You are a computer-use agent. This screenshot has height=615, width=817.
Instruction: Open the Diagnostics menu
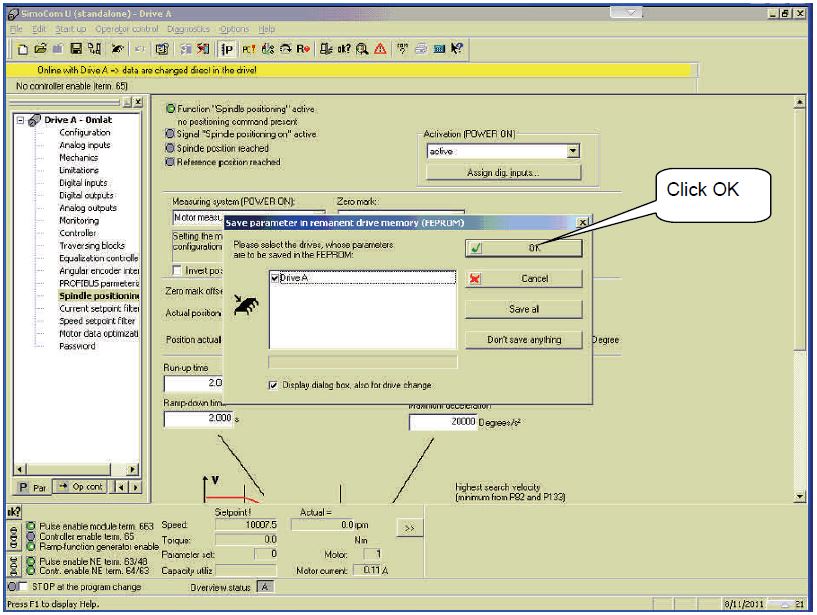click(188, 29)
